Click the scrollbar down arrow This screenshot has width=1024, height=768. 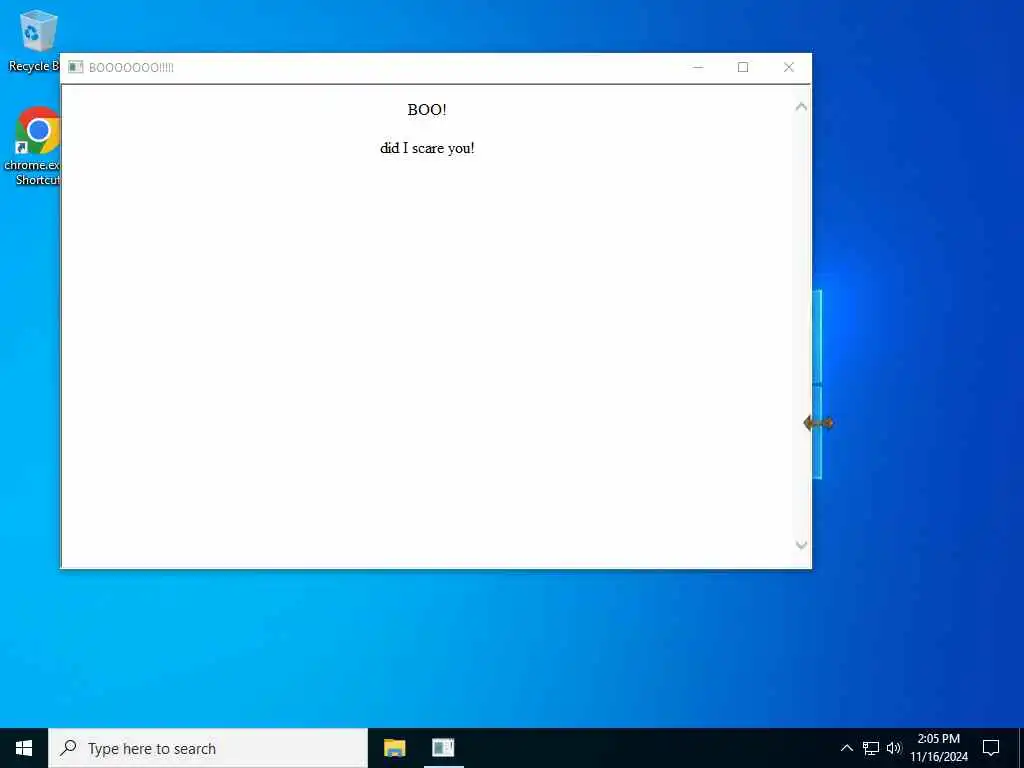(x=801, y=545)
